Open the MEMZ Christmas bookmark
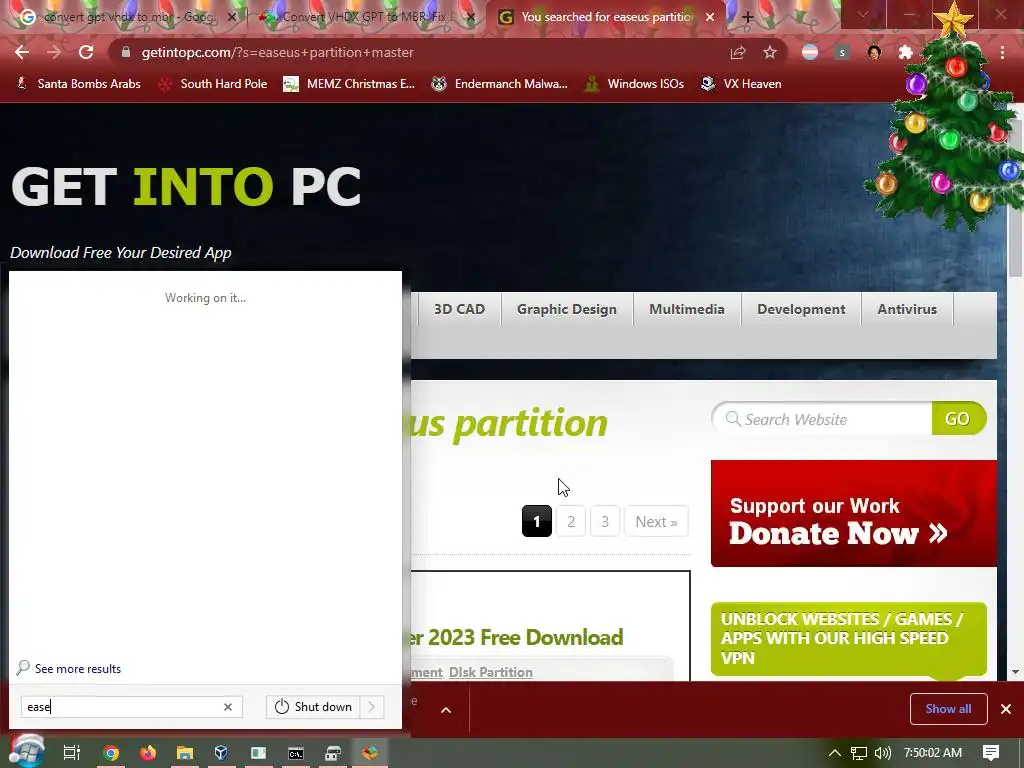Viewport: 1024px width, 768px height. click(x=349, y=84)
